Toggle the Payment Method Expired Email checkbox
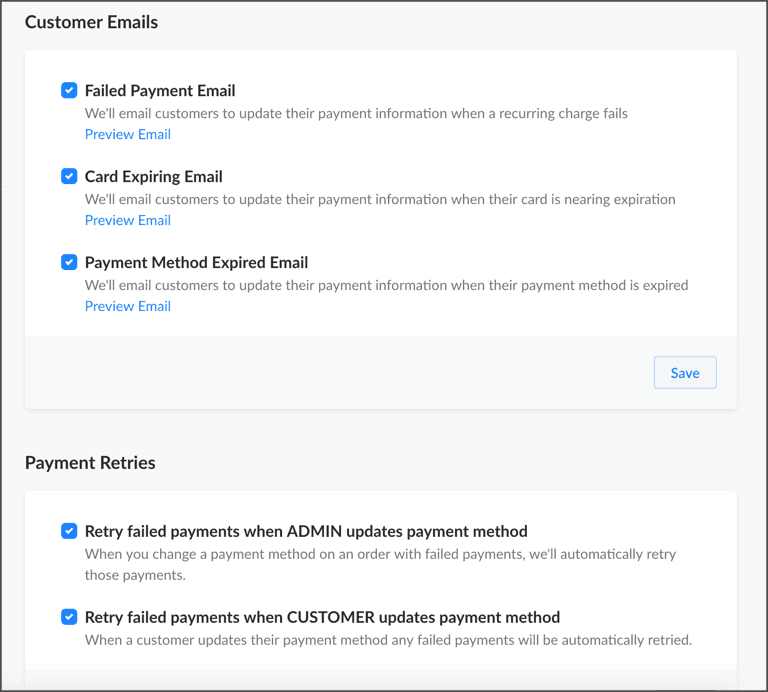The height and width of the screenshot is (692, 768). pos(69,262)
